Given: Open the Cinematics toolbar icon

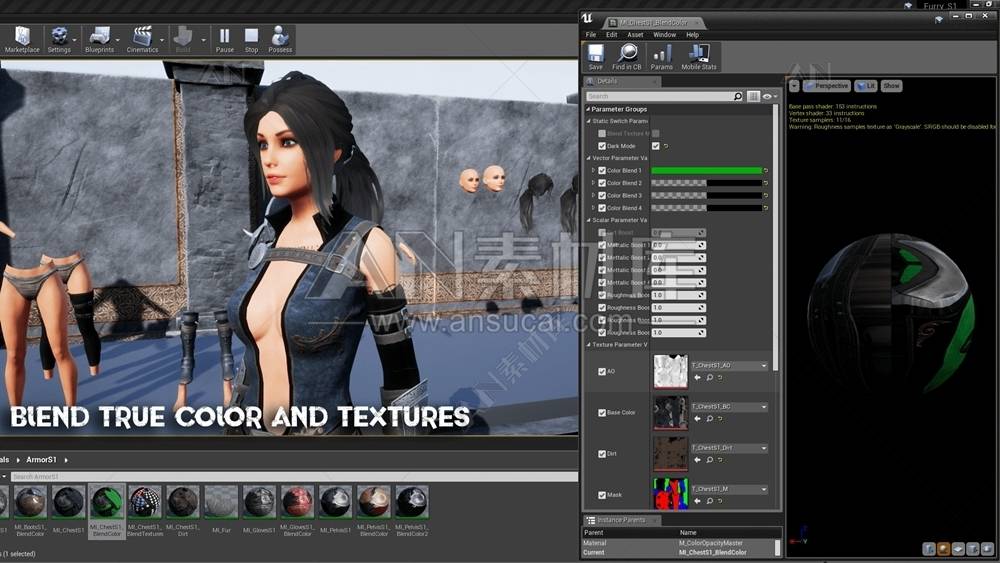Looking at the screenshot, I should click(142, 39).
